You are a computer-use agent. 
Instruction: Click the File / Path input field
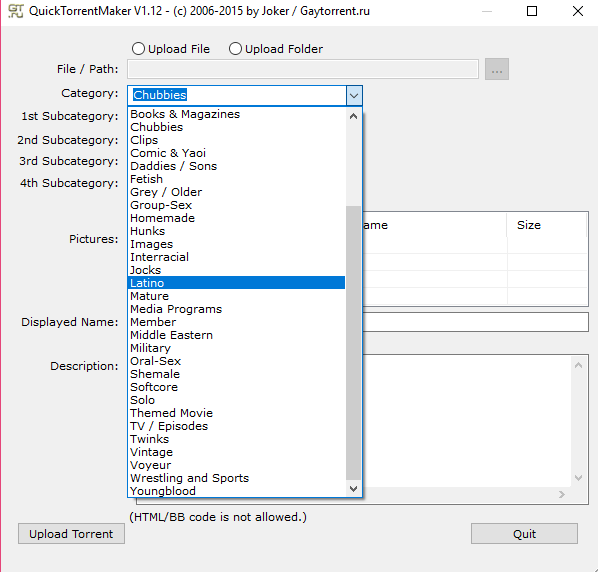(x=303, y=69)
